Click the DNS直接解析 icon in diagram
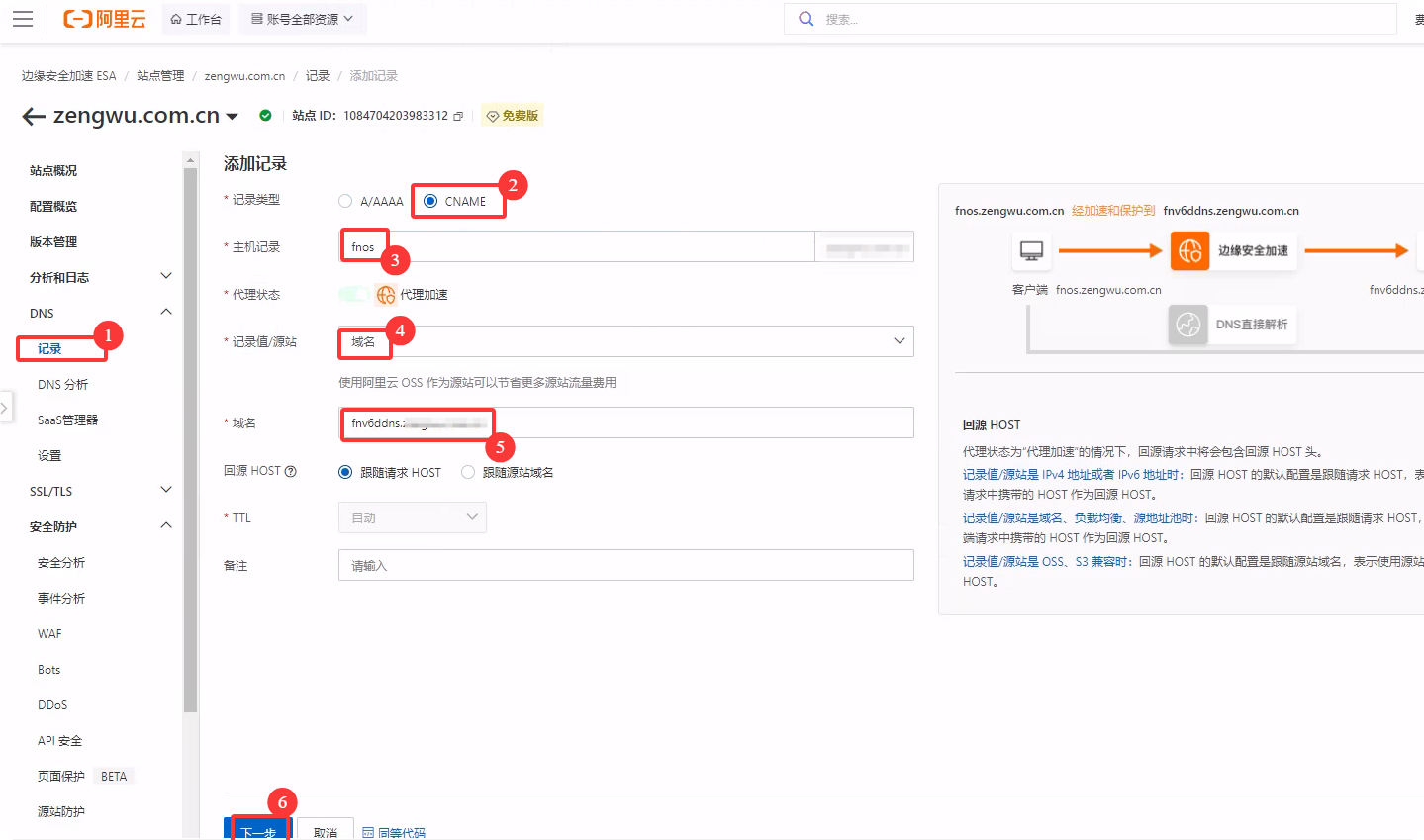This screenshot has height=840, width=1424. (1187, 325)
